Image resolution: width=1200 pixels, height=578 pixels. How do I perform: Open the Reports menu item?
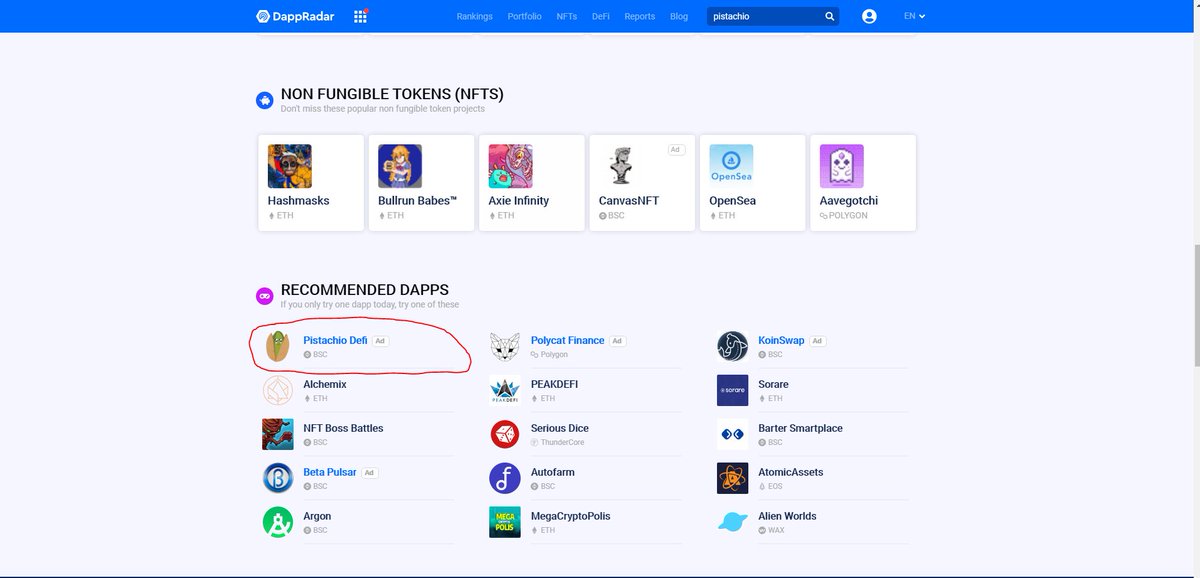point(639,16)
